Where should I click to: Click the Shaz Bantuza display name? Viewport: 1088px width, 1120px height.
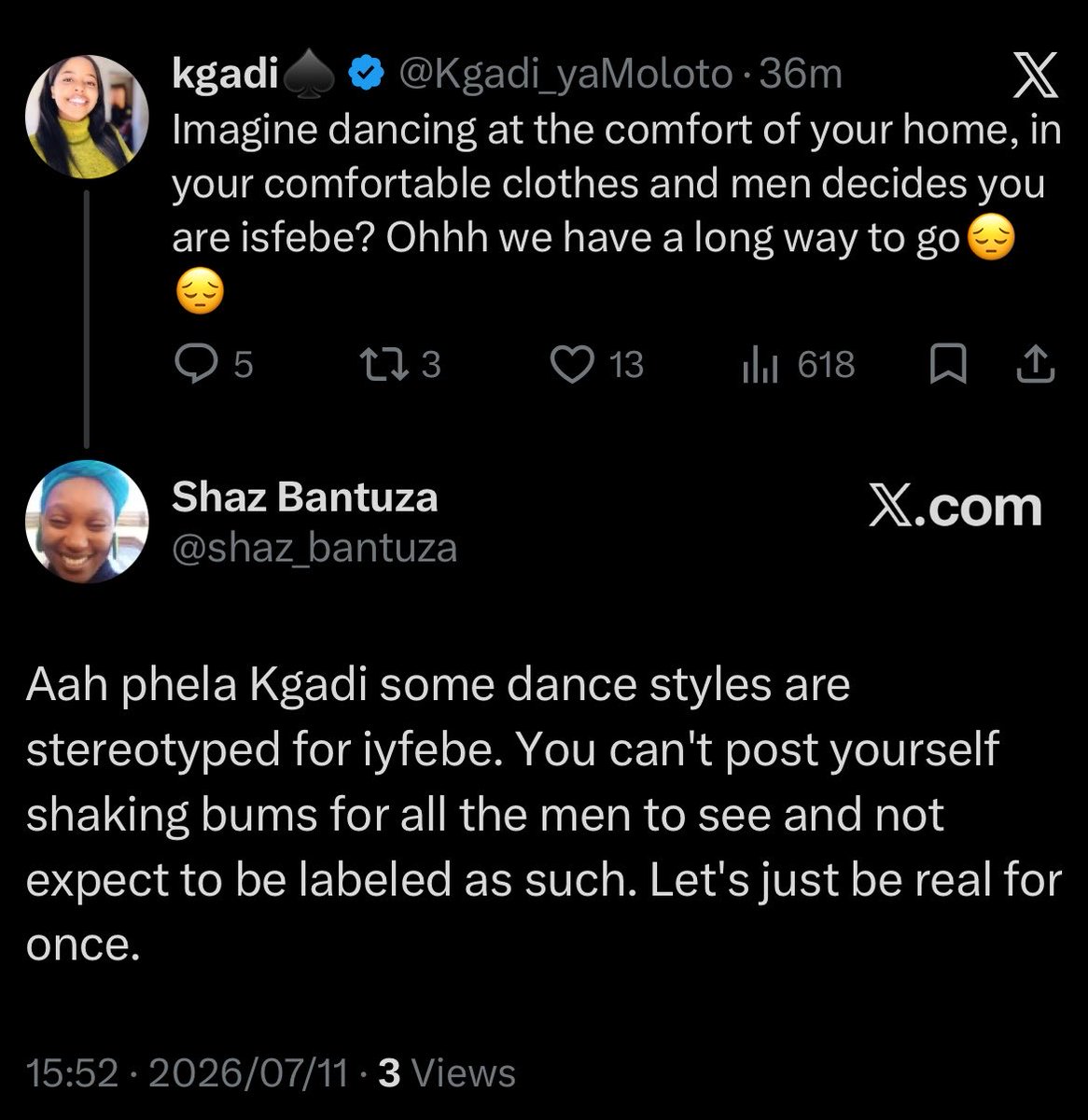tap(305, 497)
